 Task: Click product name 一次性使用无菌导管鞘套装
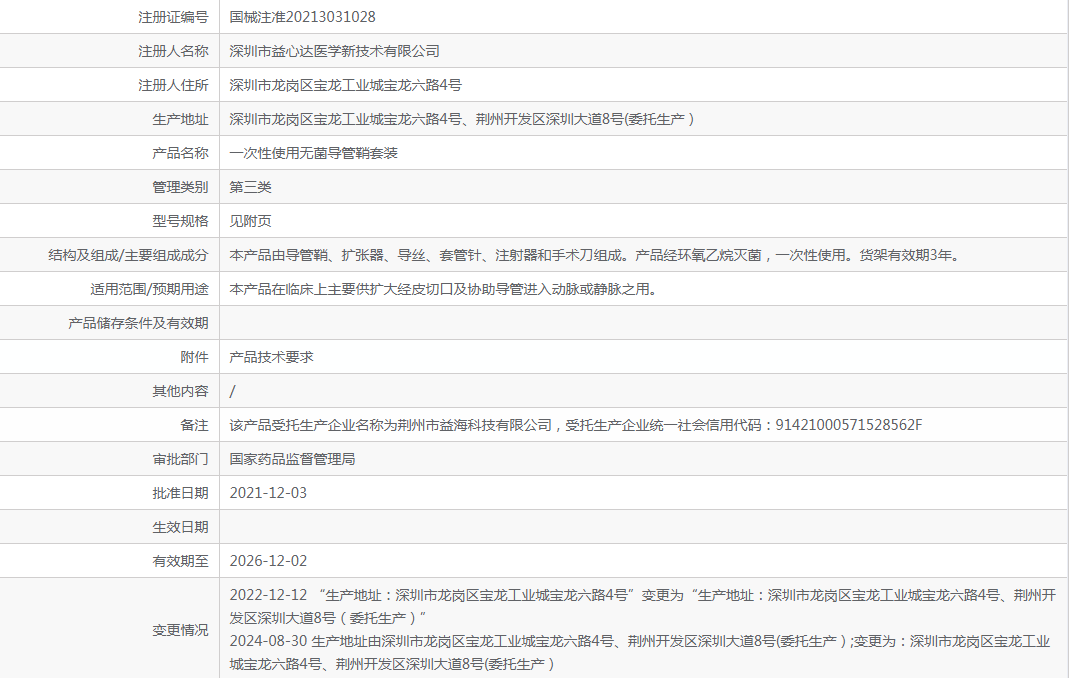(313, 153)
